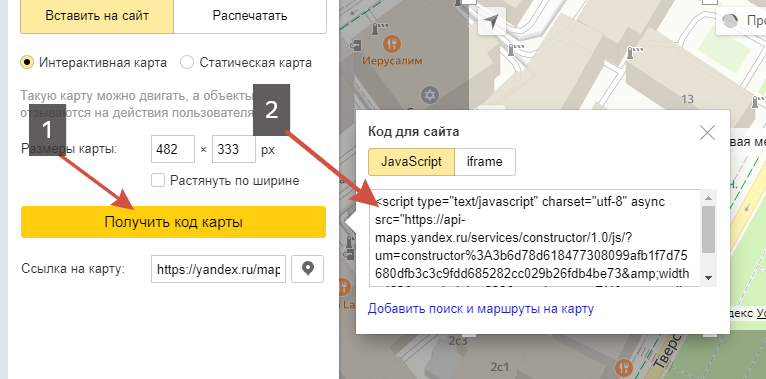Viewport: 766px width, 379px height.
Task: Click the building number 13 on the map
Action: [687, 99]
